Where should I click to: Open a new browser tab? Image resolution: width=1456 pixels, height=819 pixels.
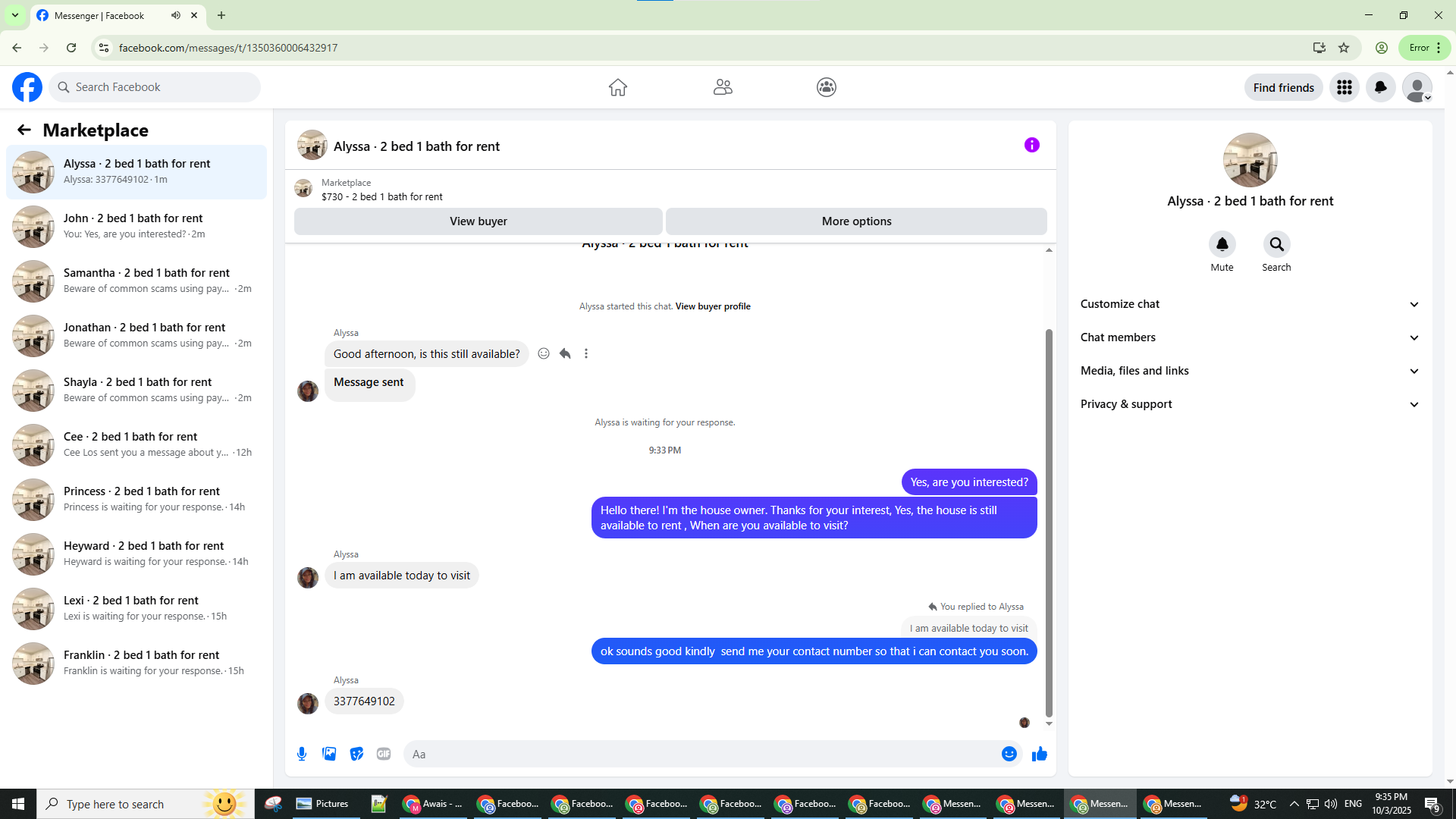click(x=221, y=15)
